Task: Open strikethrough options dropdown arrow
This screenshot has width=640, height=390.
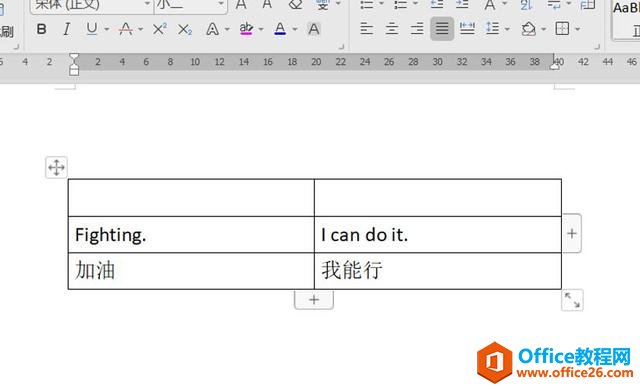Action: (140, 29)
